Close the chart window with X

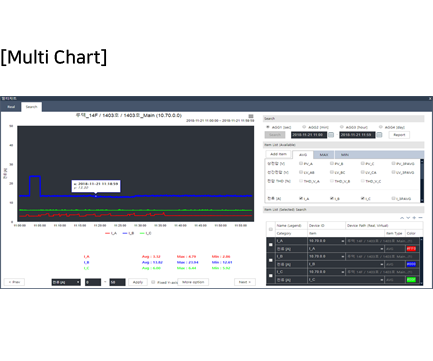(x=430, y=99)
